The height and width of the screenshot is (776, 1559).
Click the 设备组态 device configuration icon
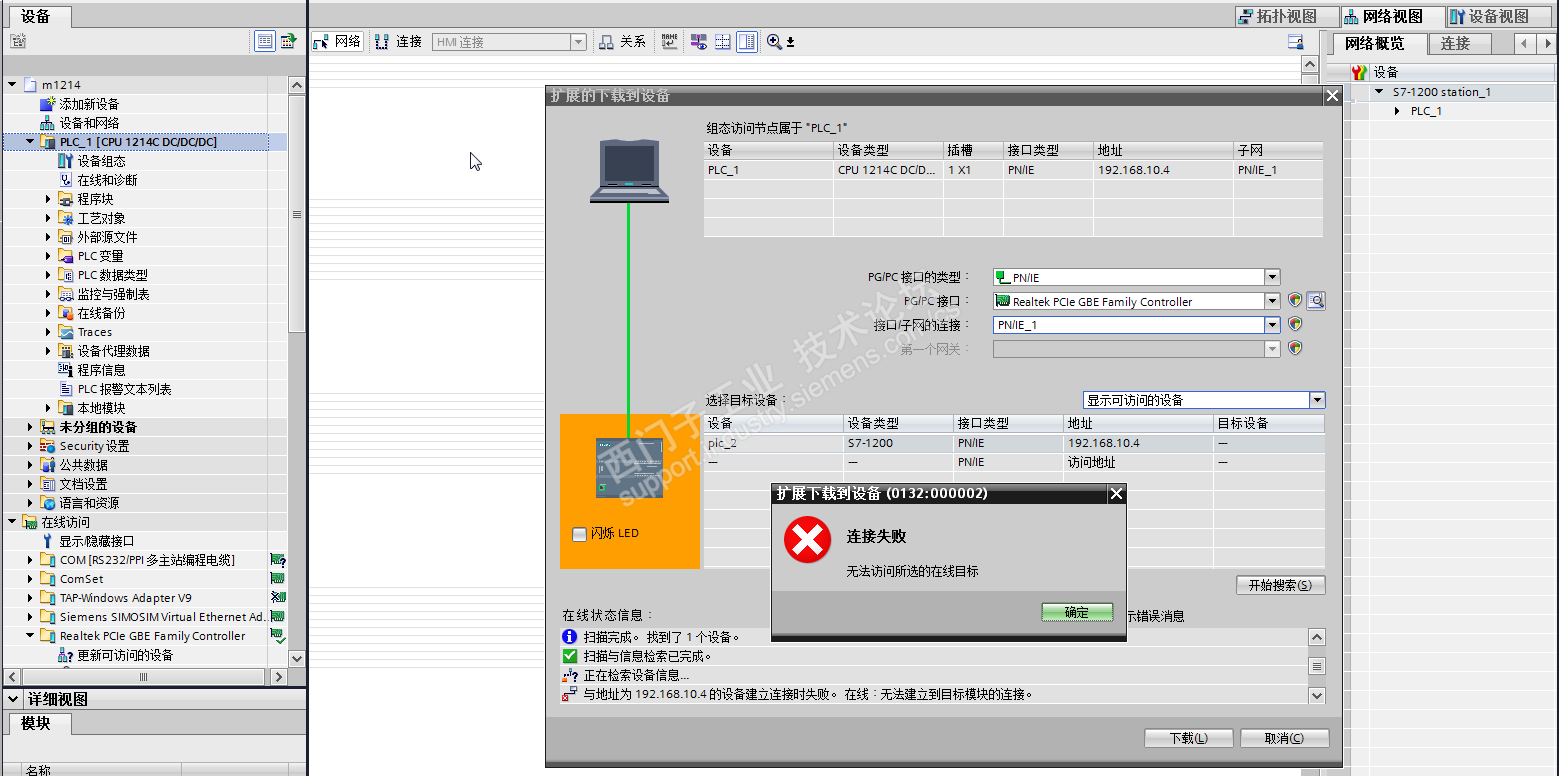(x=66, y=161)
